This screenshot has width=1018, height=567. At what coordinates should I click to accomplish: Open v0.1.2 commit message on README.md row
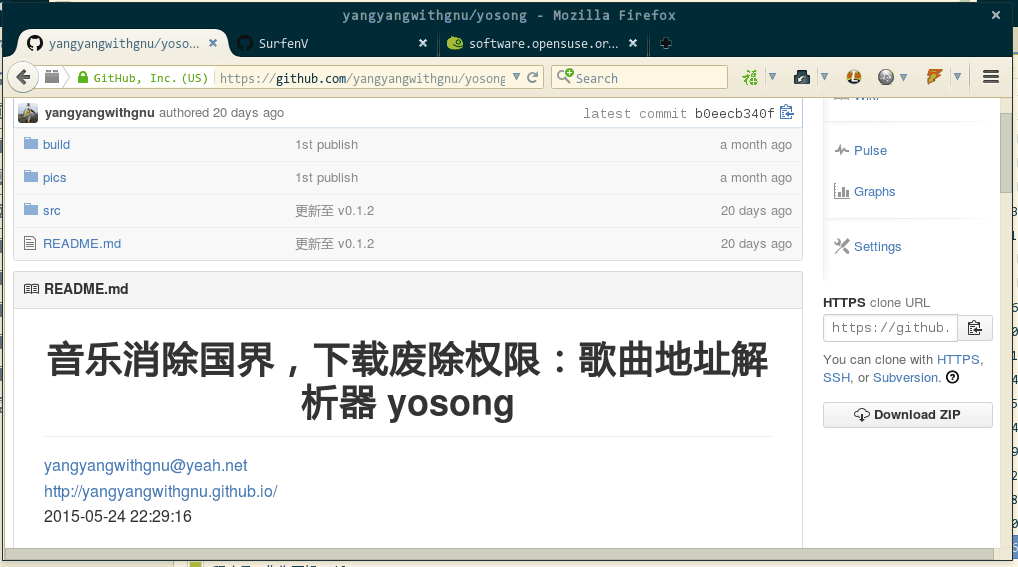[x=334, y=244]
